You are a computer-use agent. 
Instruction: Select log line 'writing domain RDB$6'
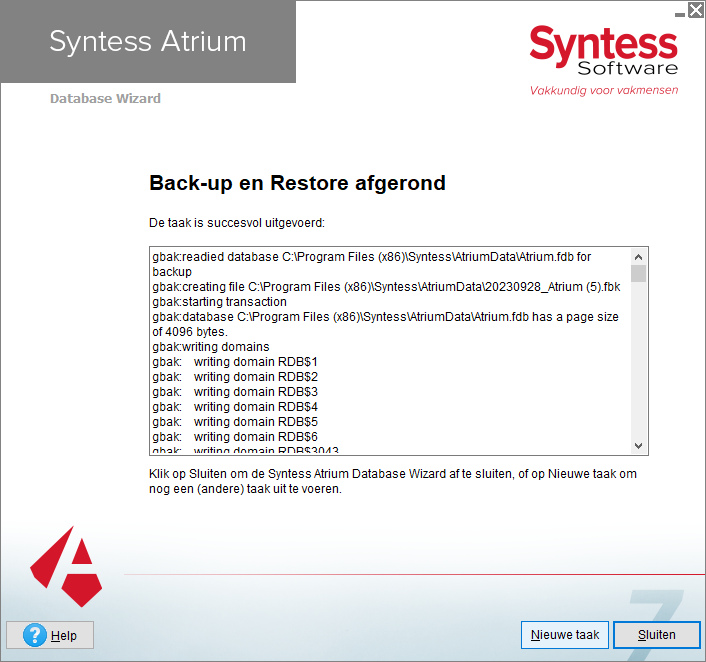click(x=235, y=436)
